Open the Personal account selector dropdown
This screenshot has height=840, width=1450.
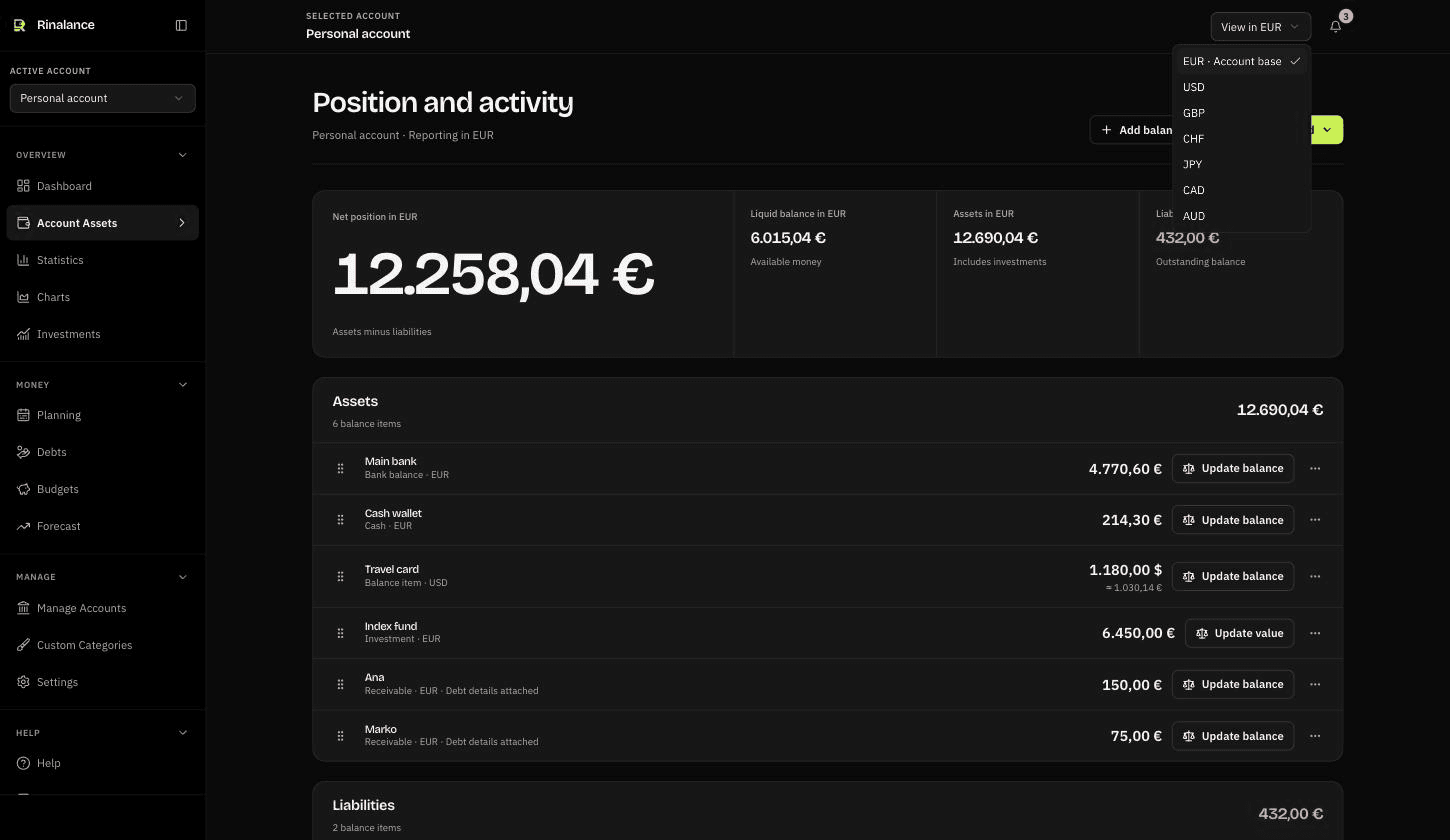102,98
